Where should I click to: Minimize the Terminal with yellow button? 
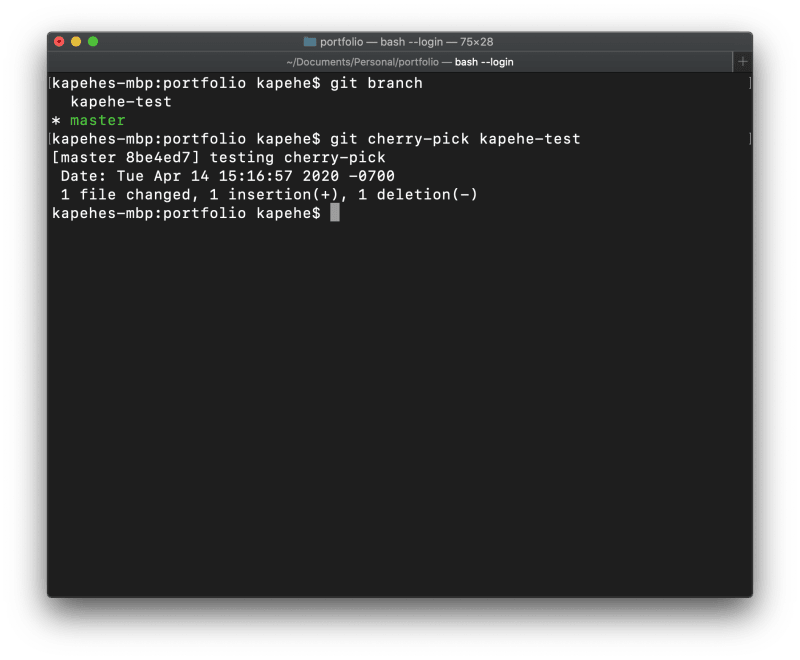(x=76, y=42)
